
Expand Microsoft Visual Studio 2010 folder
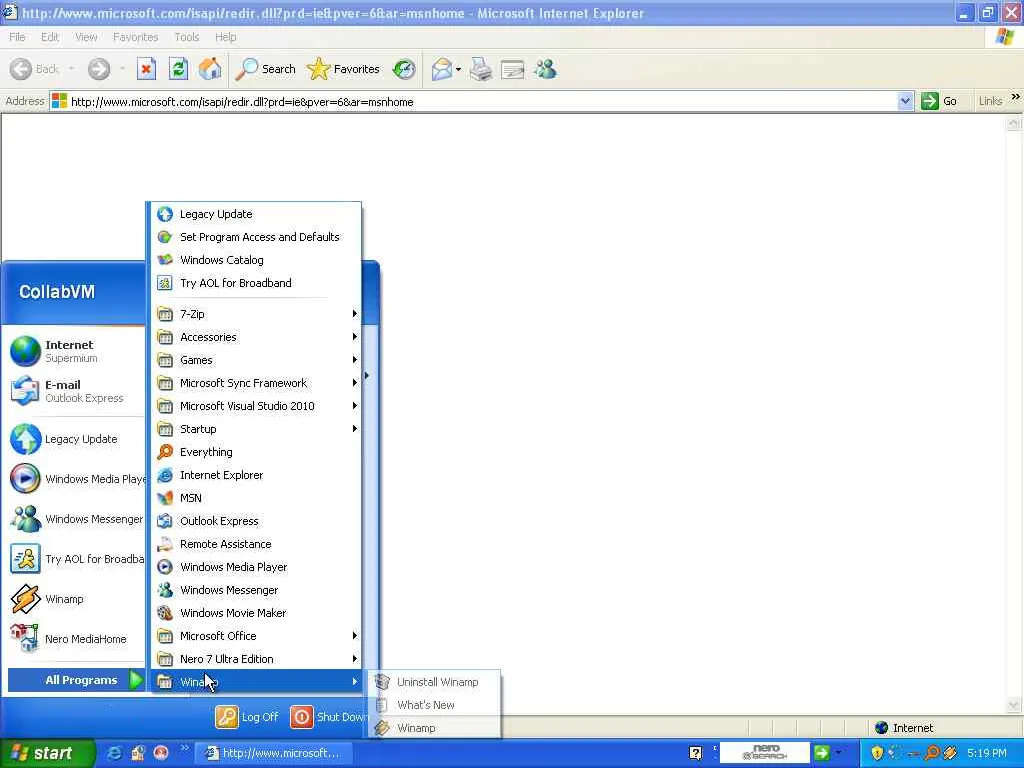tap(257, 406)
